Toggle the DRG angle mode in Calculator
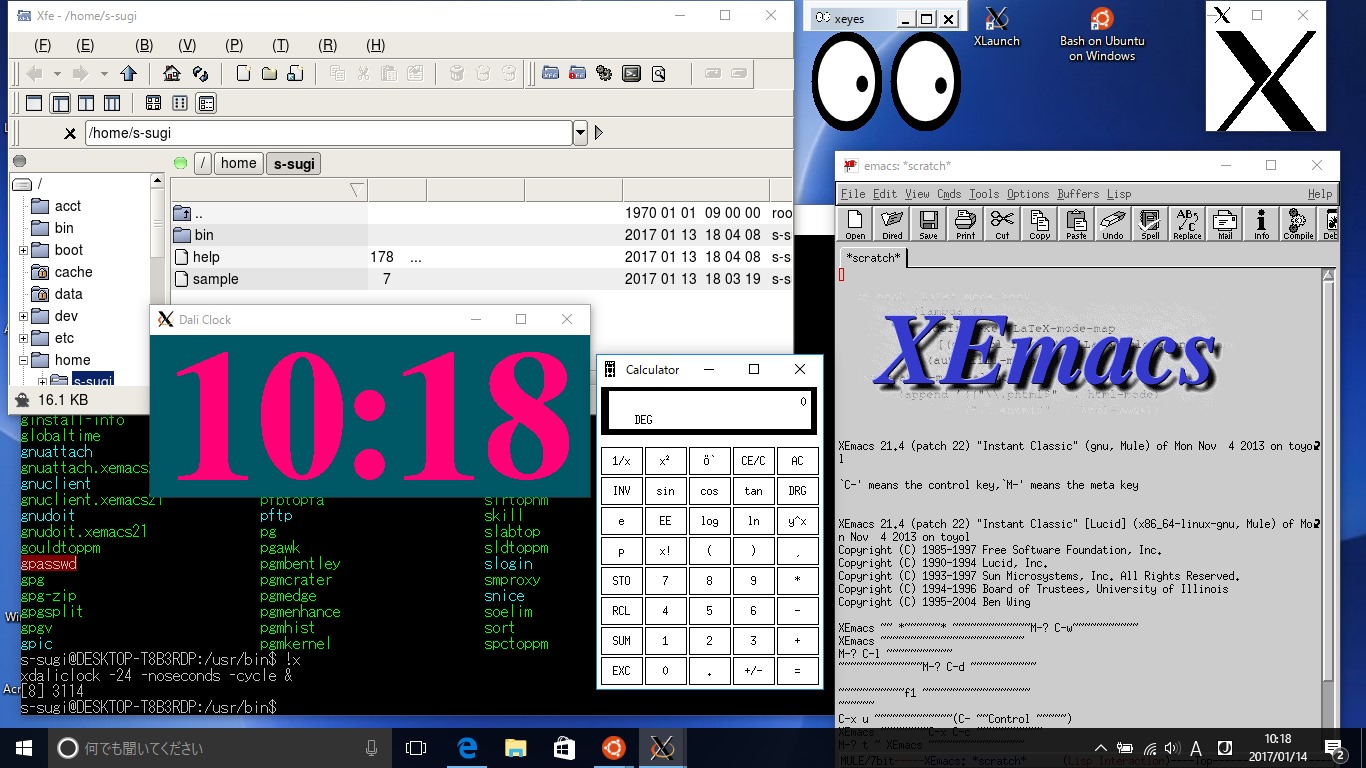The image size is (1366, 768). [797, 491]
